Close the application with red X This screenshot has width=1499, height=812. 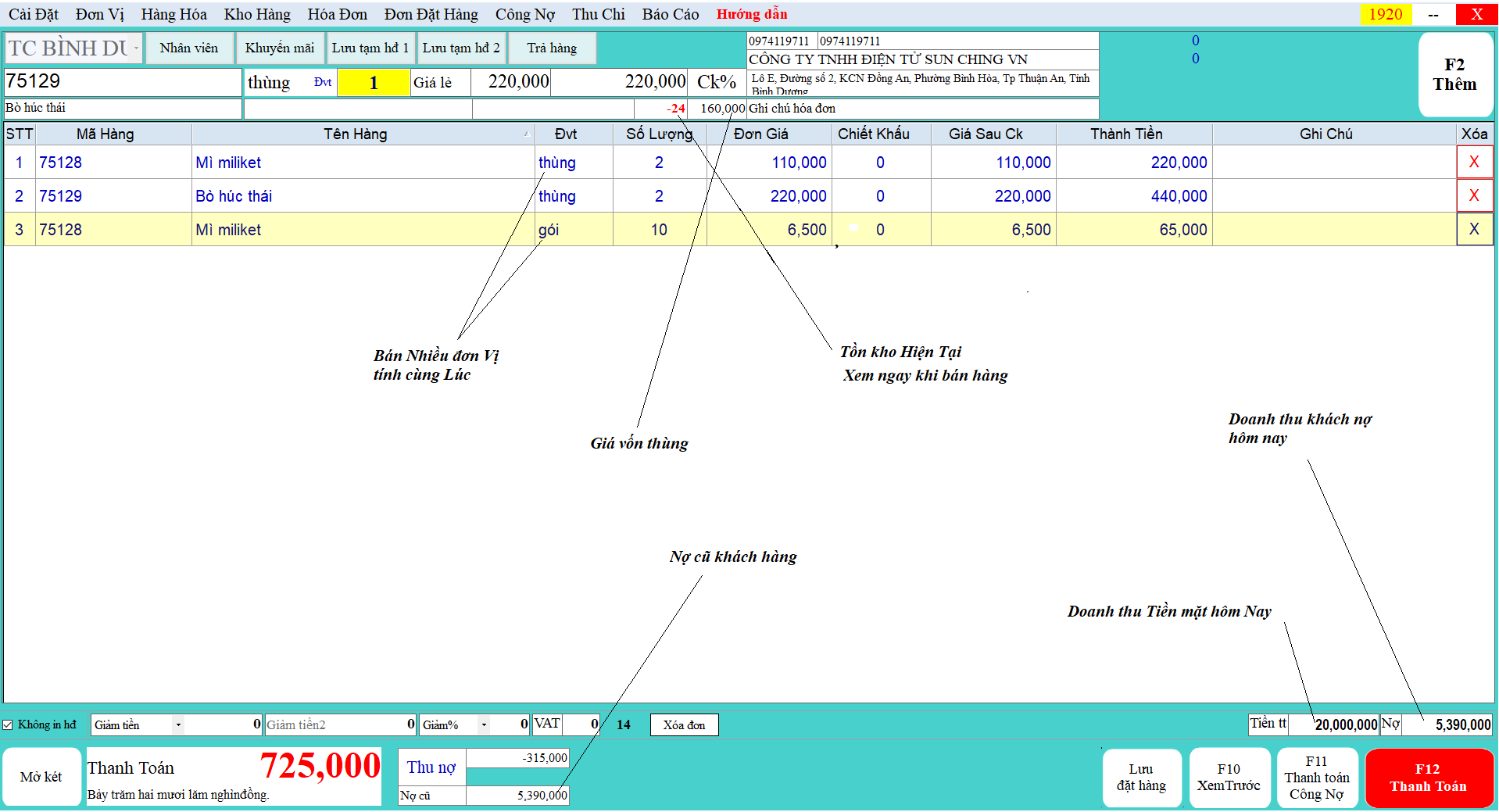click(x=1476, y=14)
